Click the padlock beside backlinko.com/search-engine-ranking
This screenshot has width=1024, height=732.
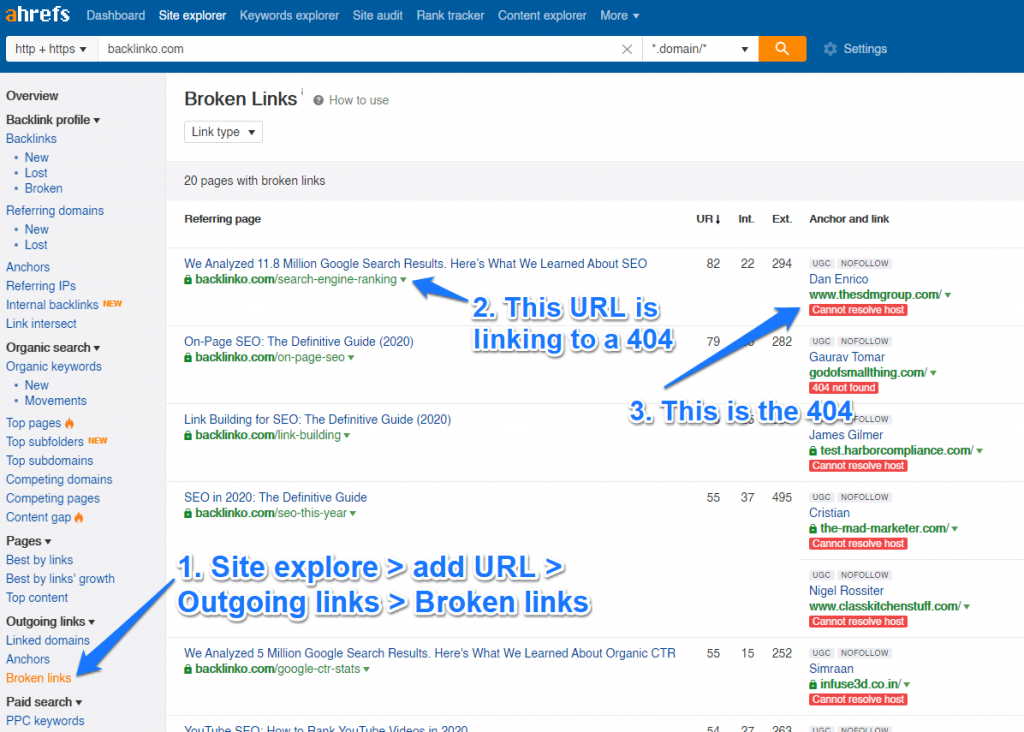(x=188, y=279)
